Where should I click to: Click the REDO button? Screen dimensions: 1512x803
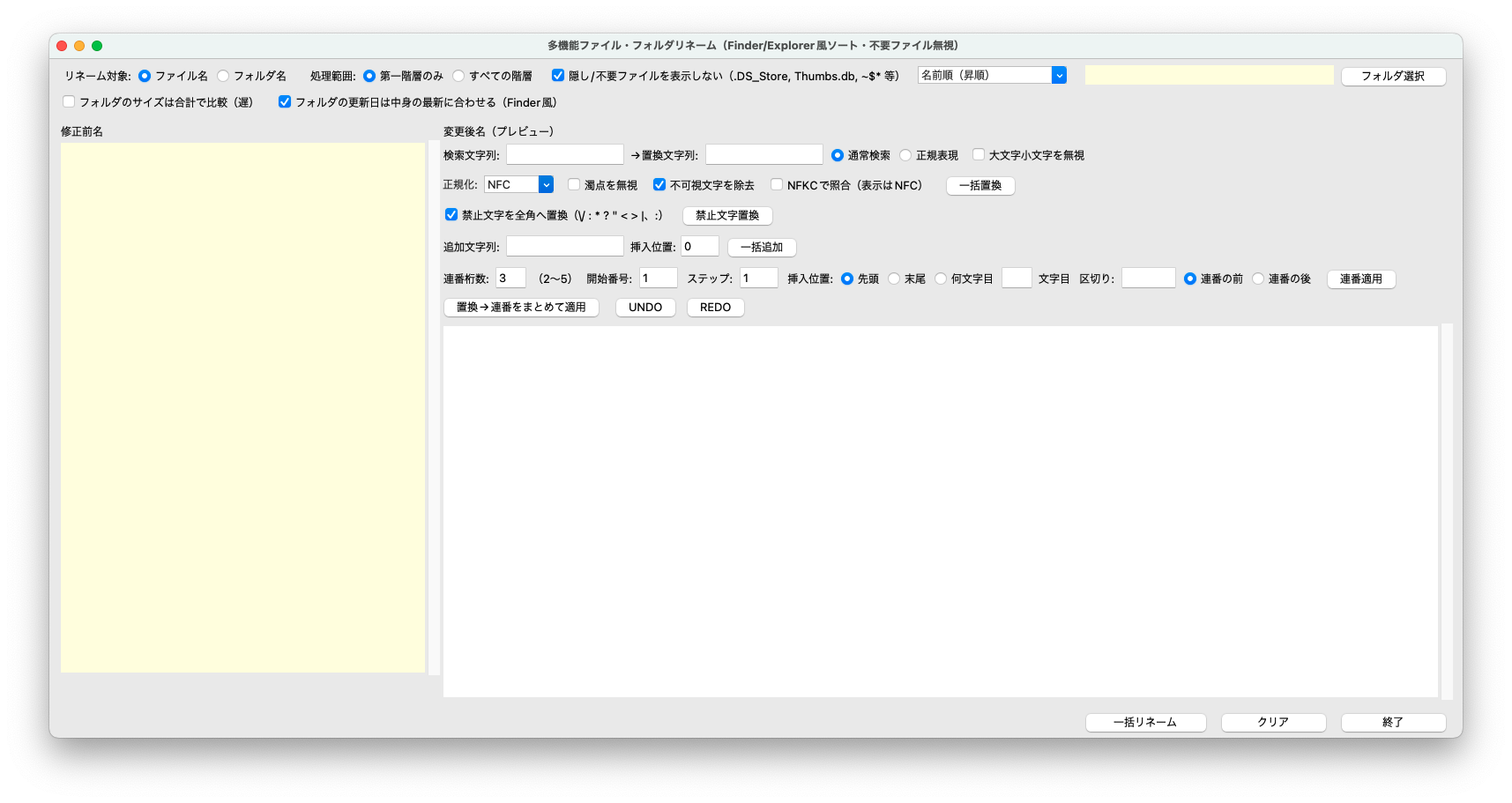coord(715,308)
